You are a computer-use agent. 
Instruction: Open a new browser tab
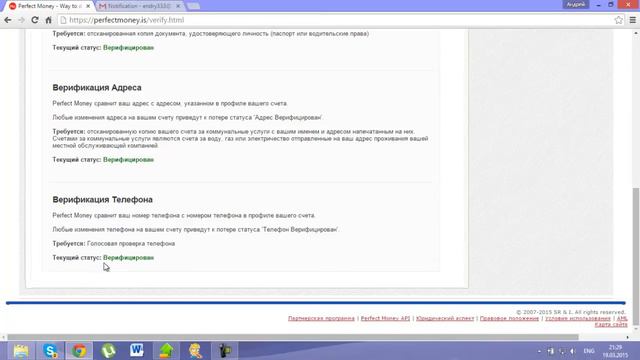coord(193,6)
